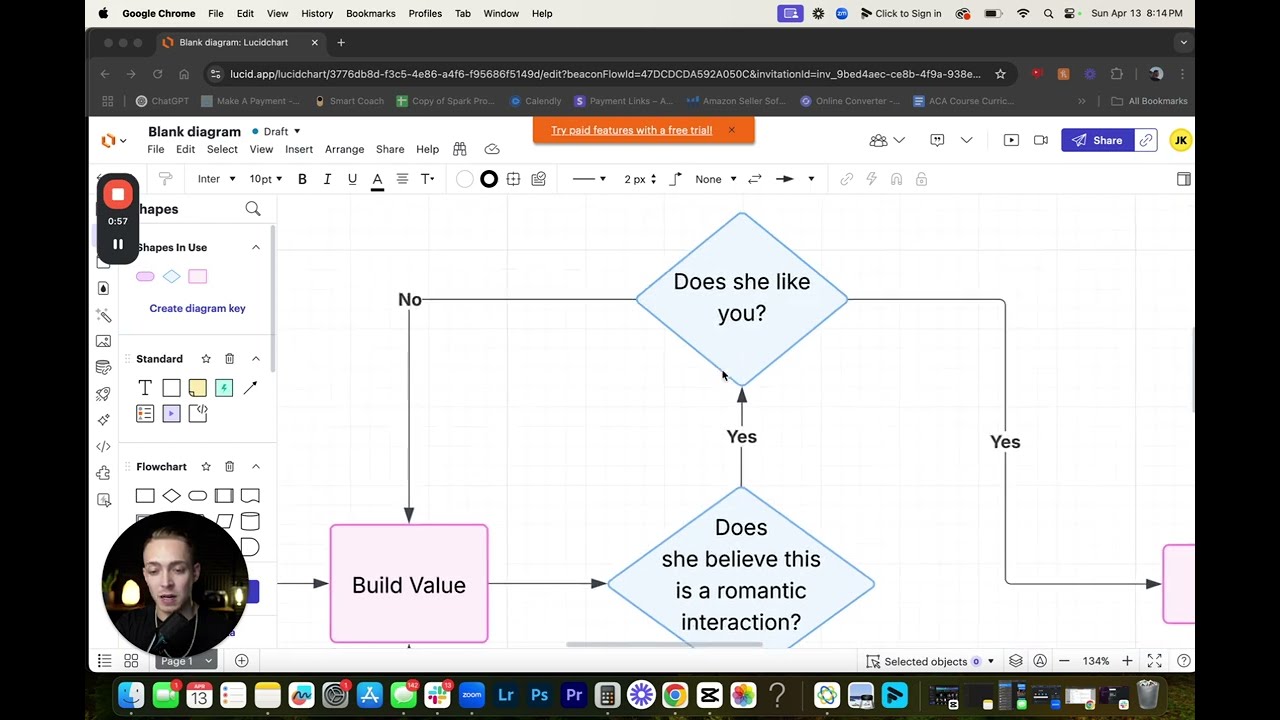Favorite the Flowchart shape library star
This screenshot has height=720, width=1280.
206,467
